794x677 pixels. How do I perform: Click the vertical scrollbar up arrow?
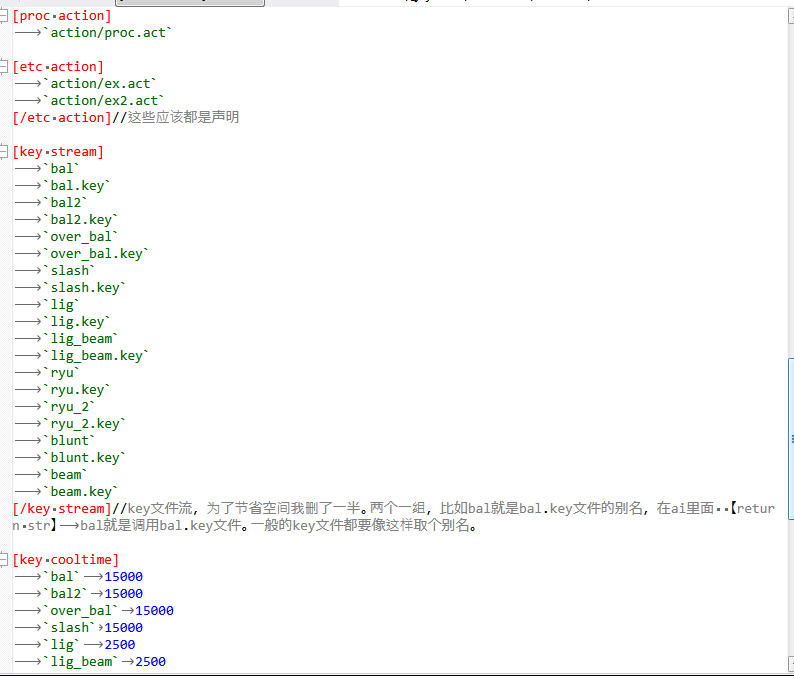click(x=789, y=15)
